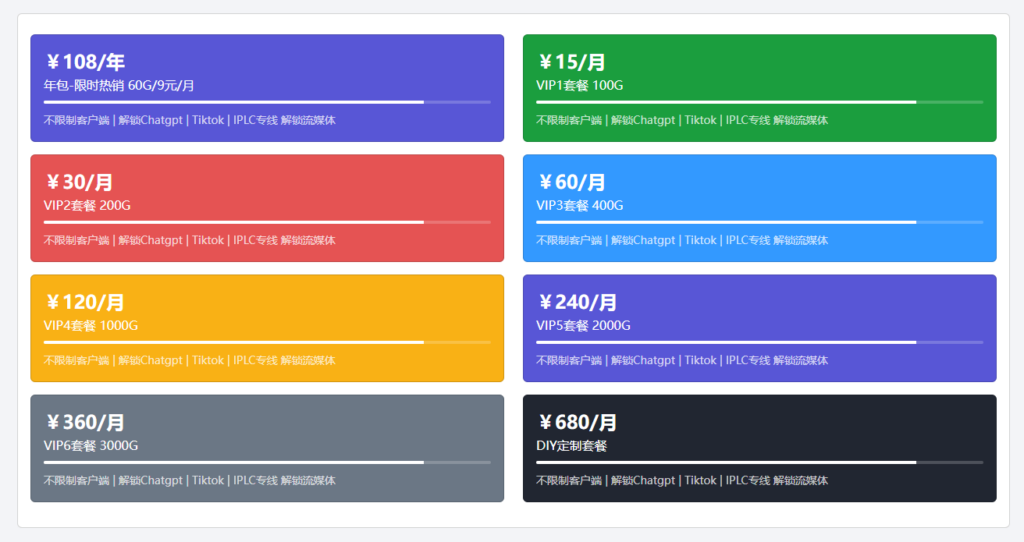Click the VIP3套餐 400G label
Image resolution: width=1024 pixels, height=542 pixels.
(580, 206)
